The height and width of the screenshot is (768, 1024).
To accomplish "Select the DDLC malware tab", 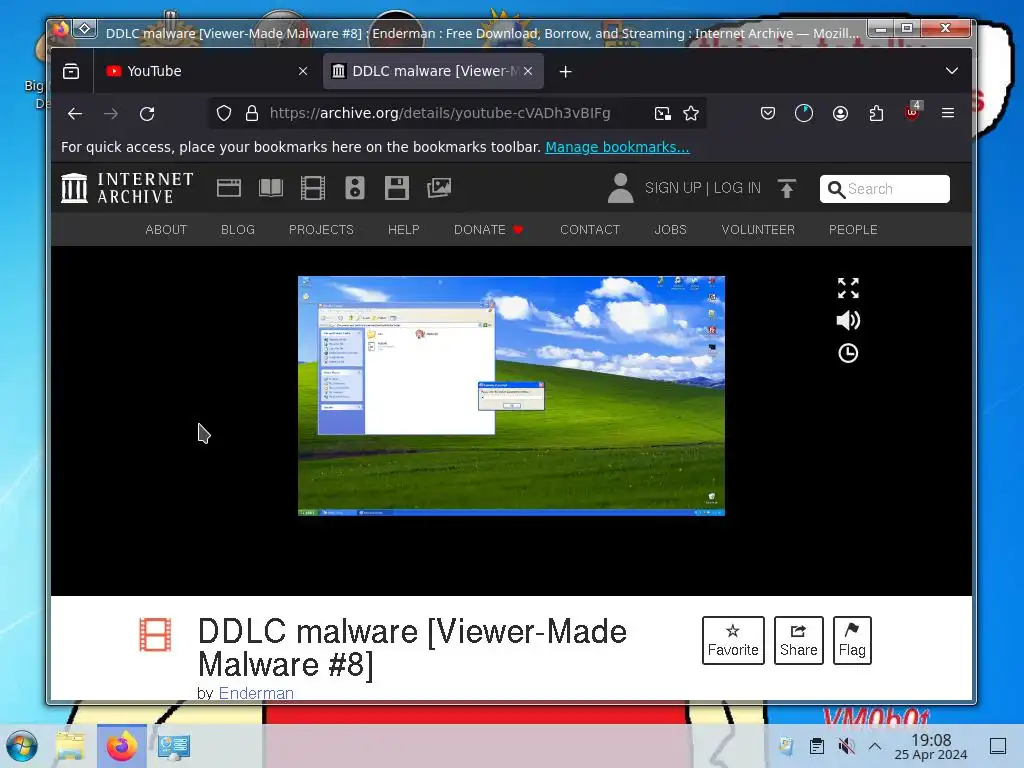I will [433, 71].
